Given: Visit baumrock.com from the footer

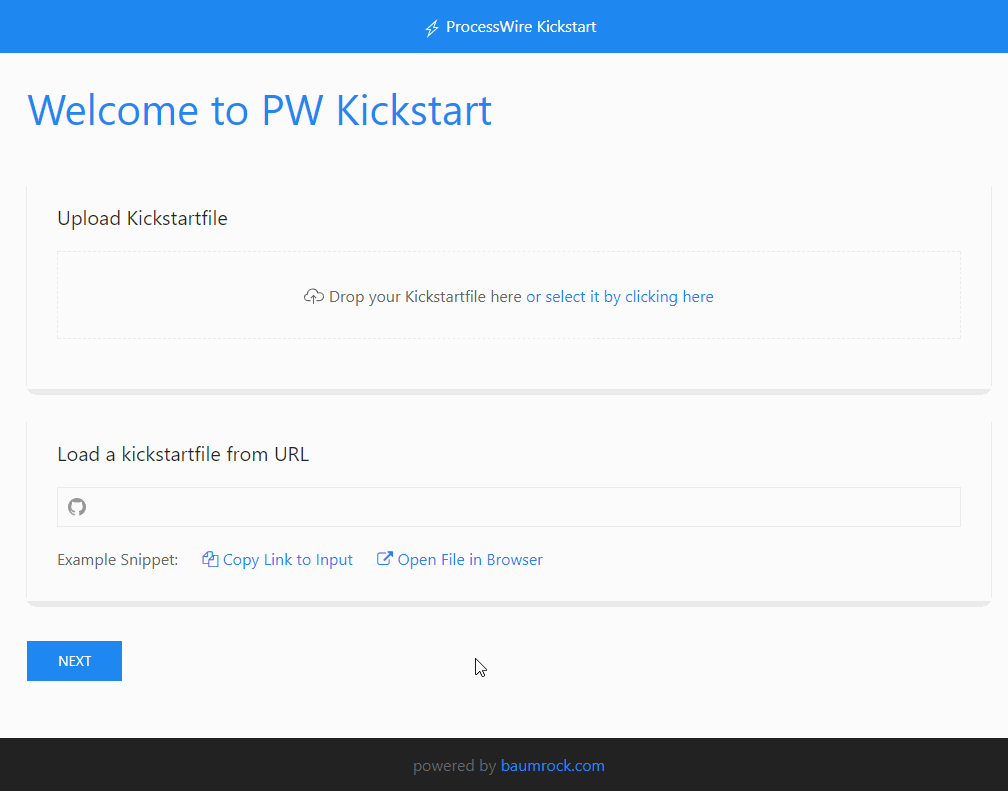Looking at the screenshot, I should click(x=552, y=765).
